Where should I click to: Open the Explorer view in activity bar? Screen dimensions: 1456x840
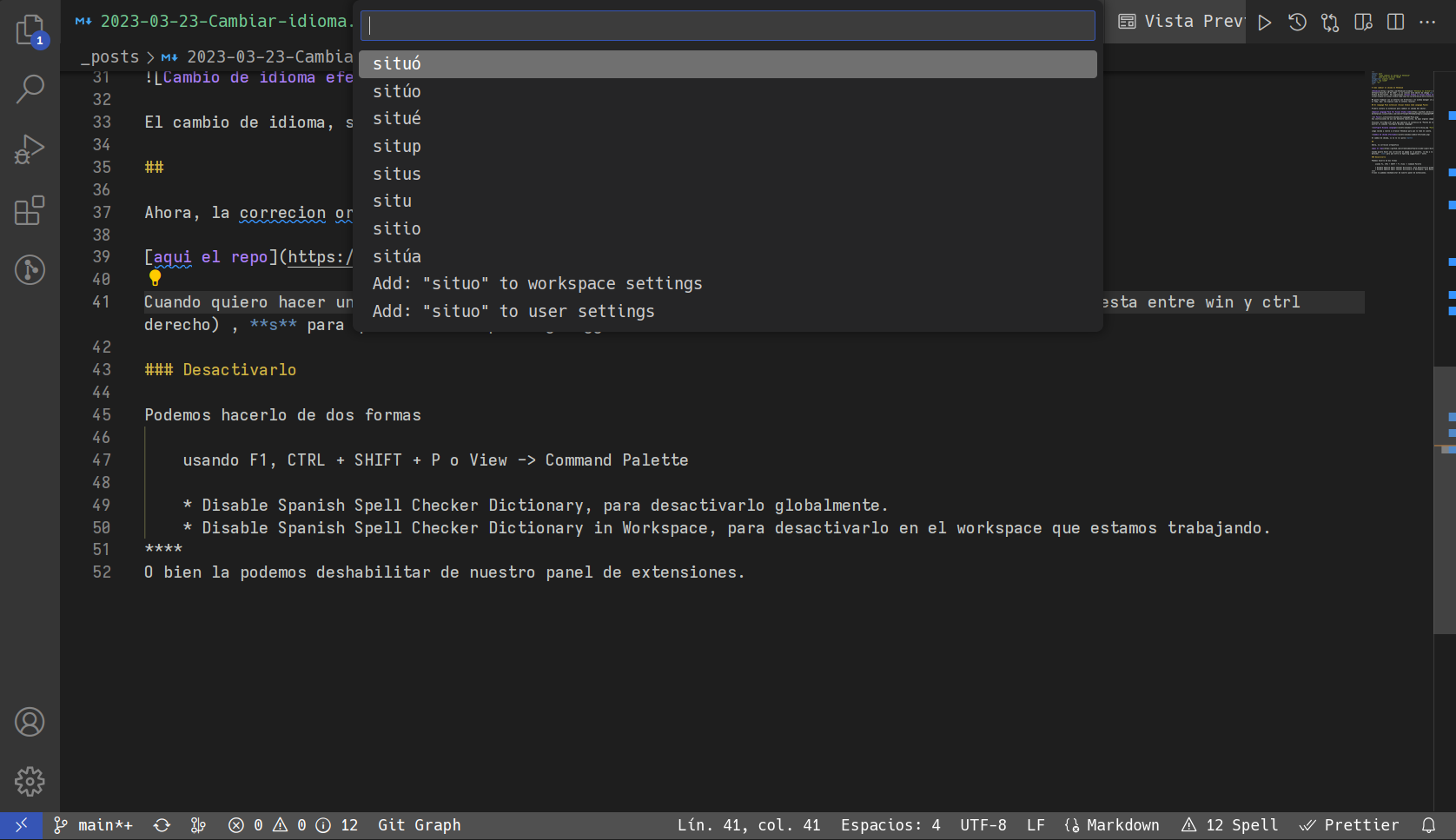click(x=30, y=30)
